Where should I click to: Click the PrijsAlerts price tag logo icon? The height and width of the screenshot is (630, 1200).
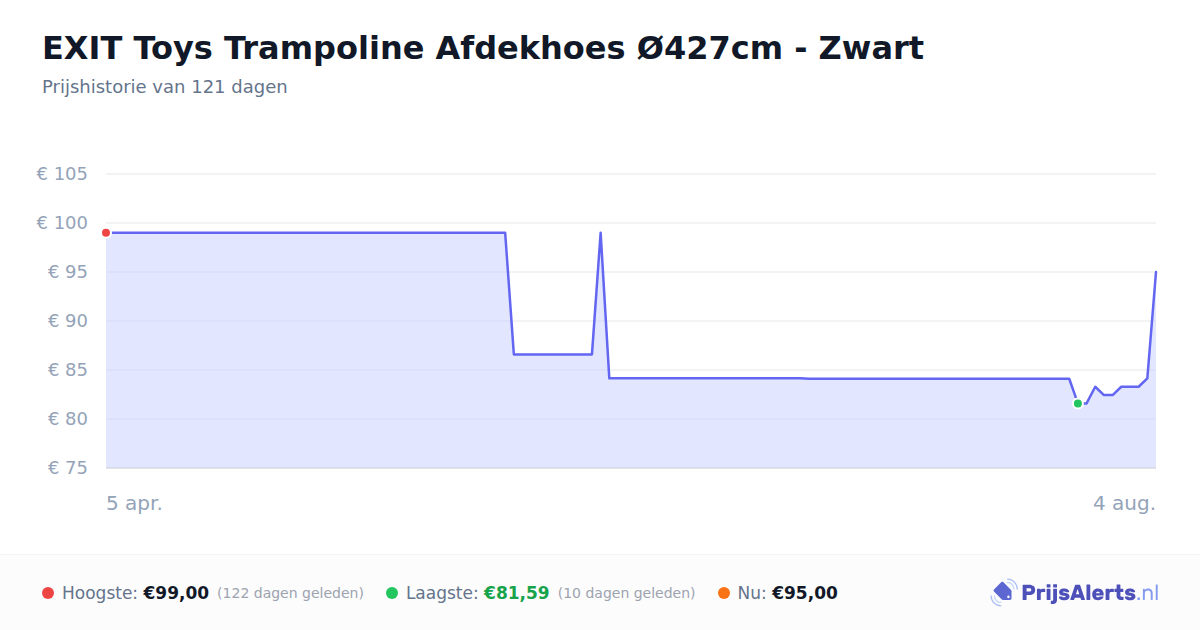tap(1003, 593)
